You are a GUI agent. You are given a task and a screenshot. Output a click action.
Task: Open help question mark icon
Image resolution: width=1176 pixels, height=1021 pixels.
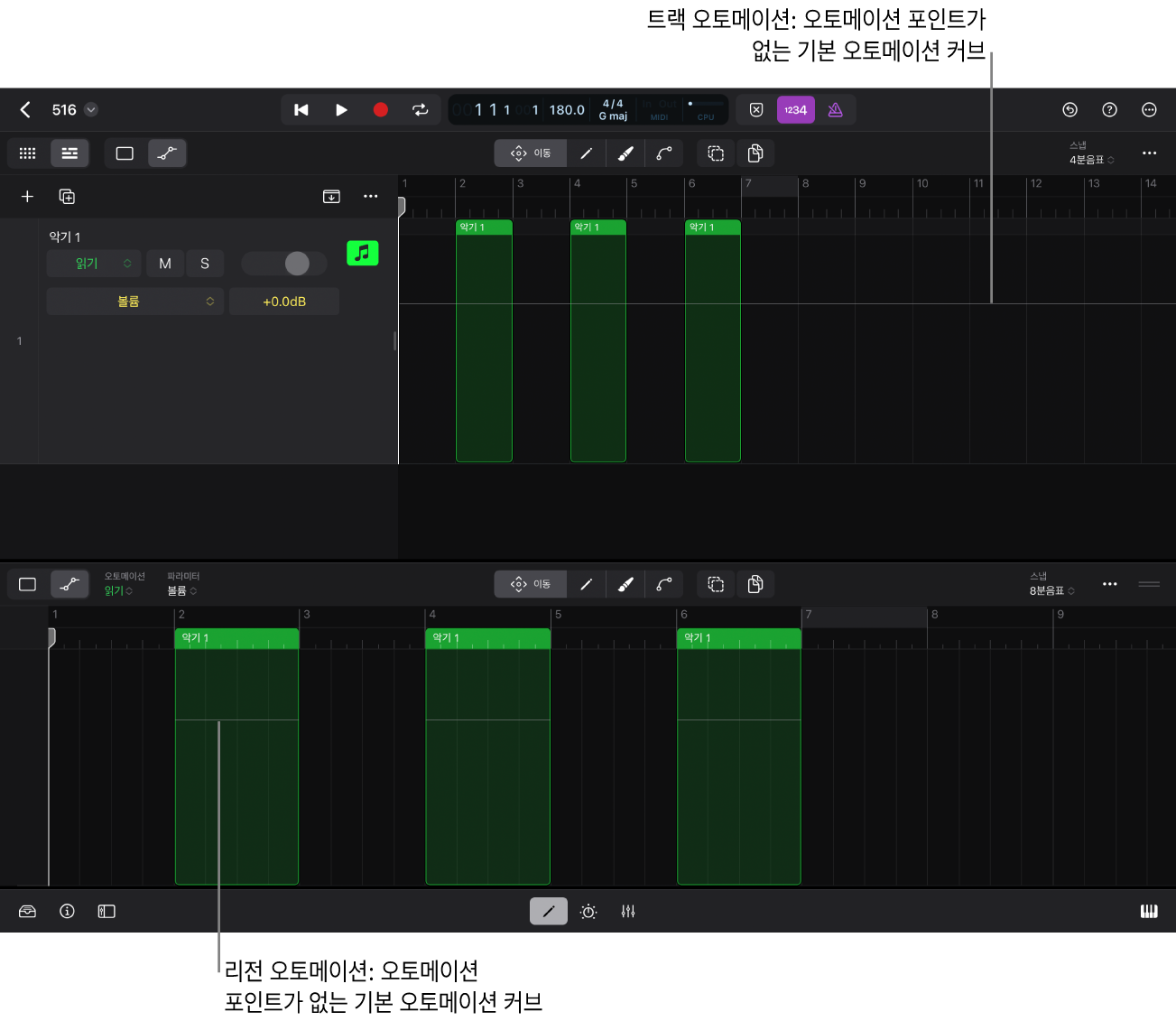click(1109, 110)
